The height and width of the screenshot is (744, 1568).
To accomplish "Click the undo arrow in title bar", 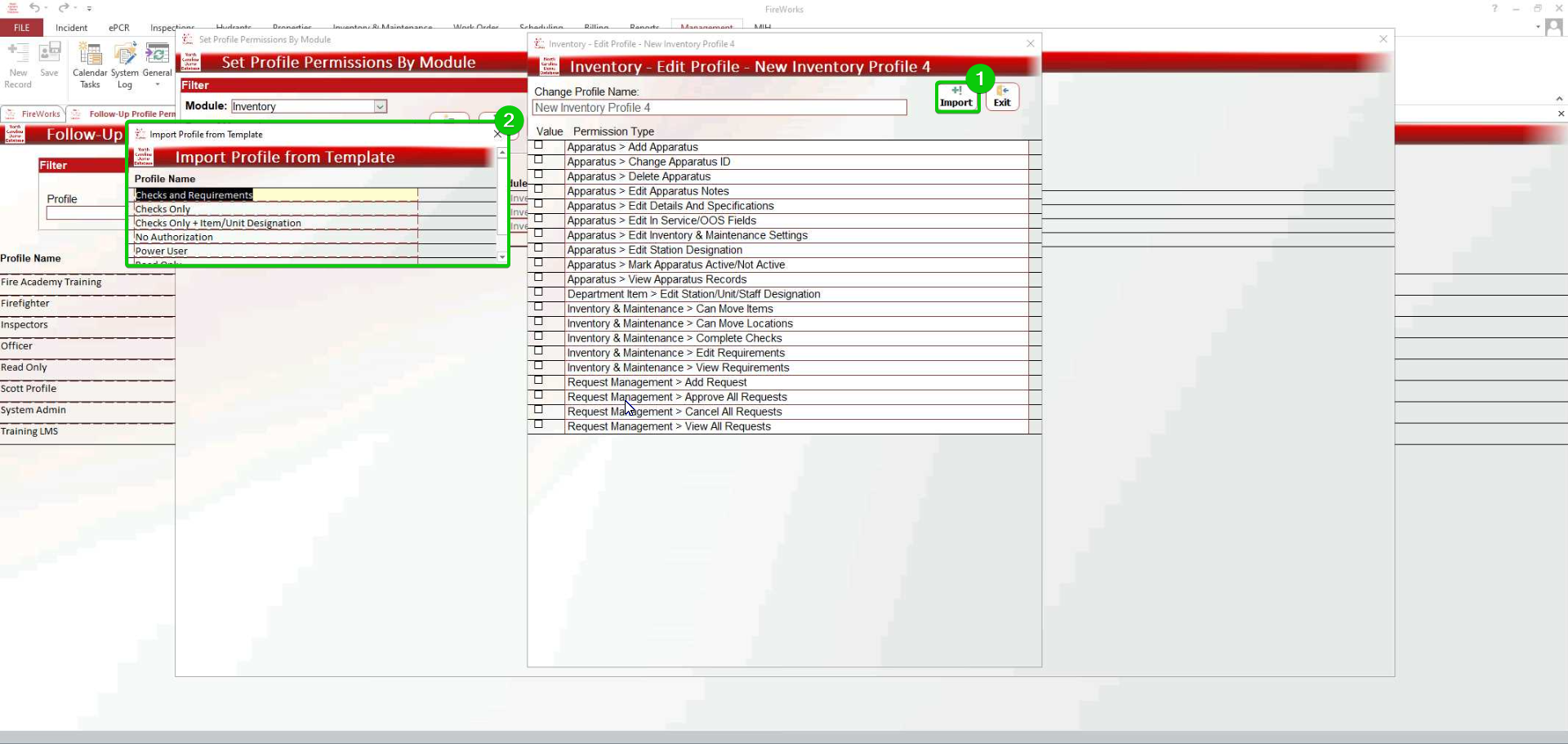I will coord(35,8).
